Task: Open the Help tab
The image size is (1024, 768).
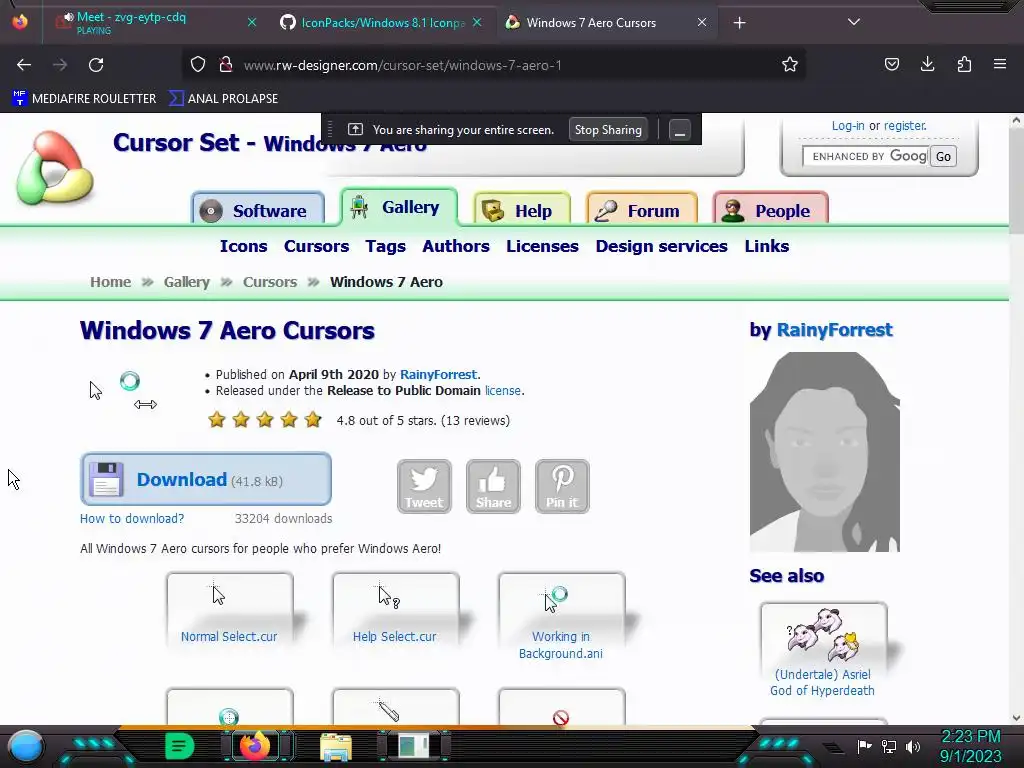Action: click(x=522, y=210)
